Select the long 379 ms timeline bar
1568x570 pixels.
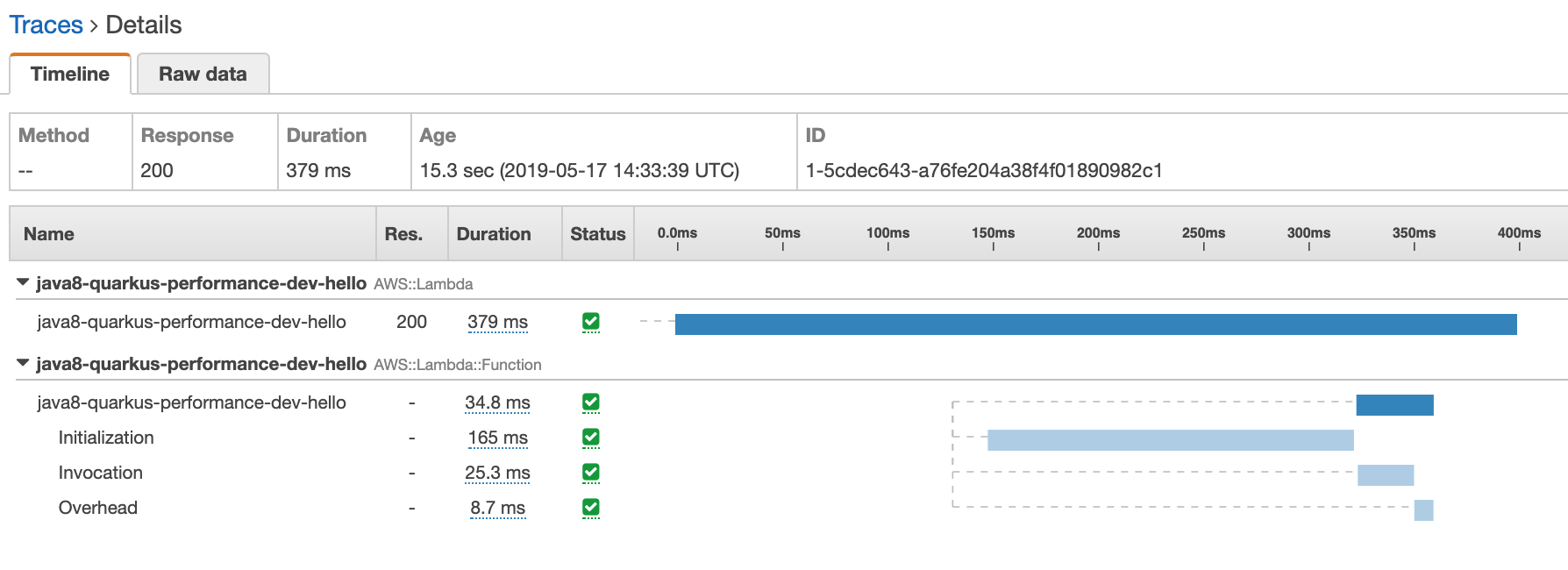(1096, 324)
